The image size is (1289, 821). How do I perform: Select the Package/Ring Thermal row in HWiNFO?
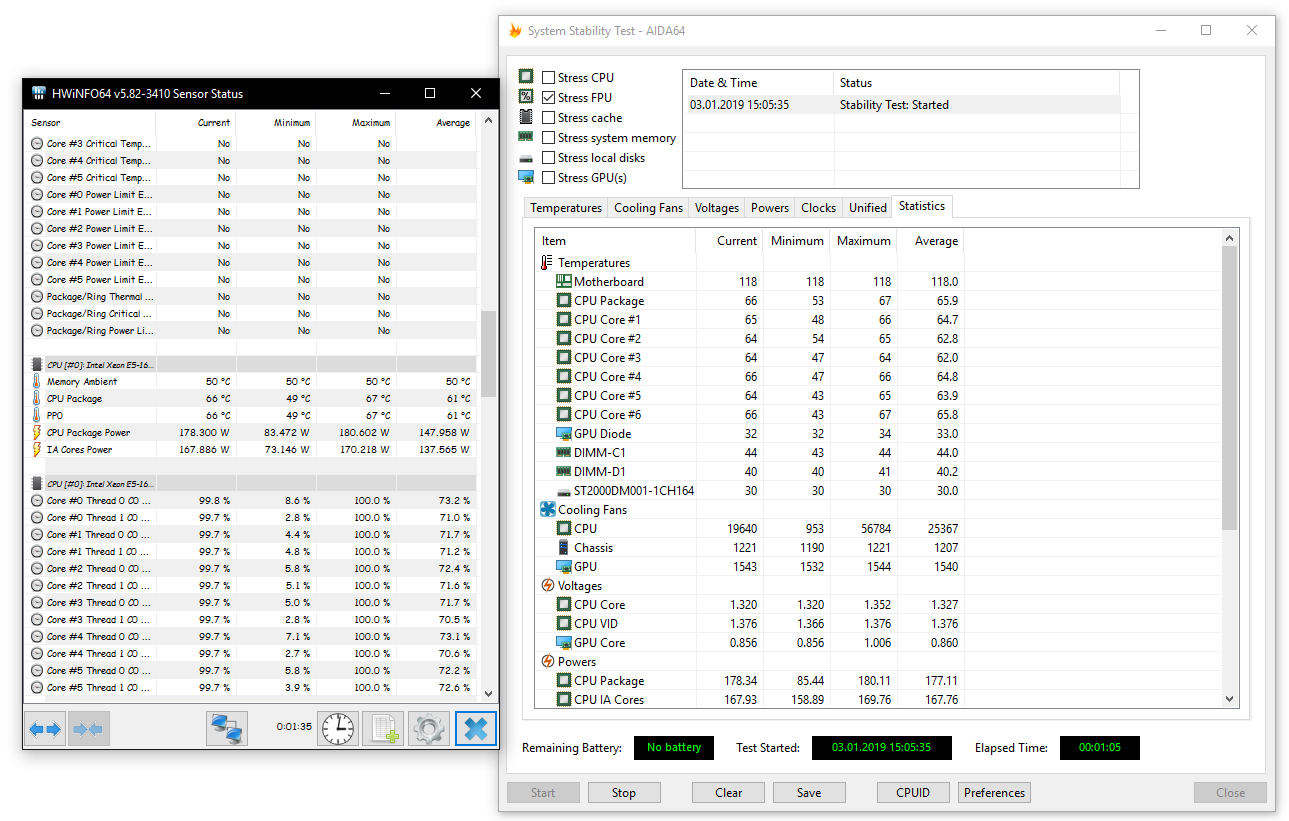point(252,297)
